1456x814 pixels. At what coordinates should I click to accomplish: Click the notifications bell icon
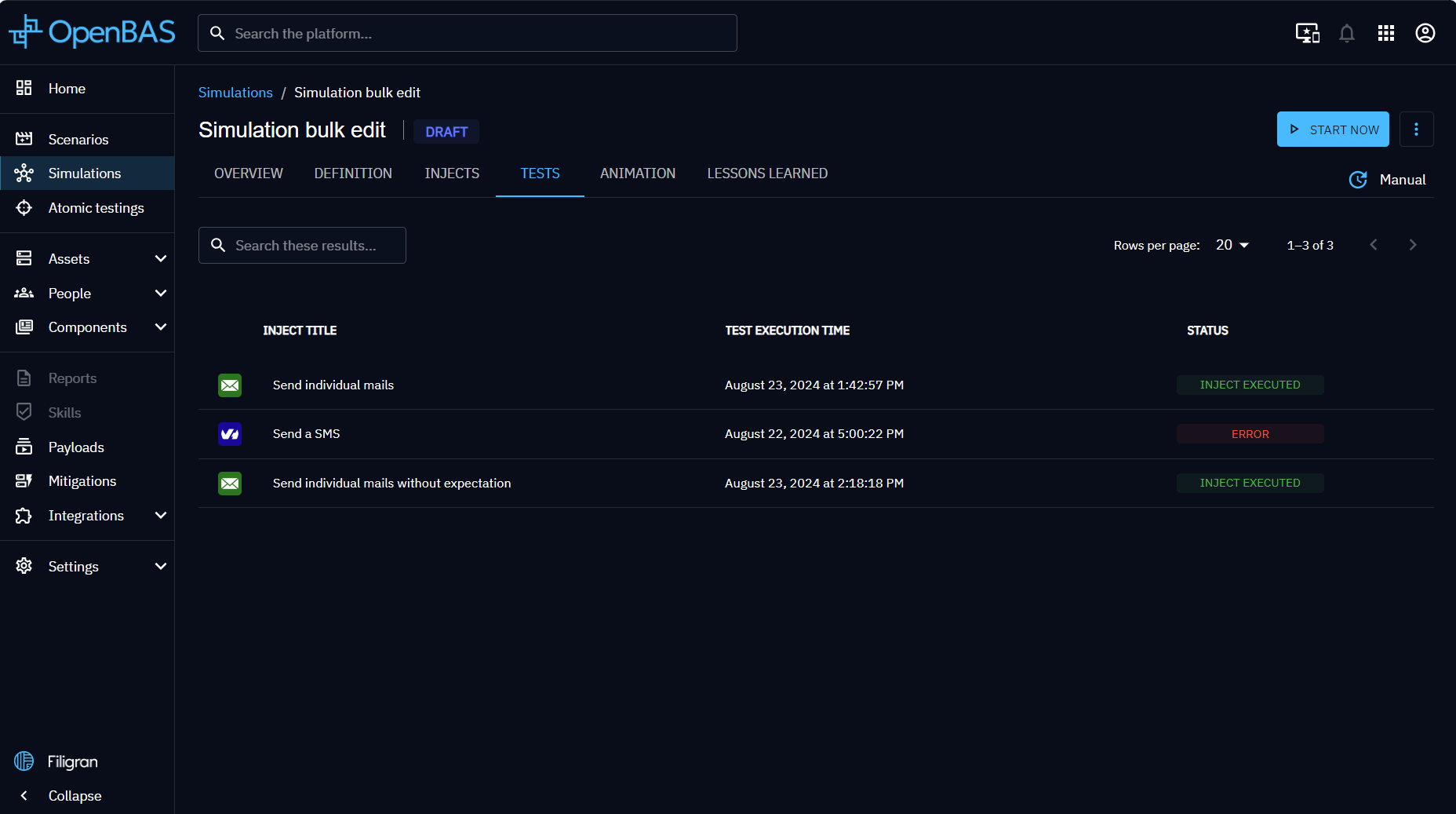click(x=1346, y=33)
